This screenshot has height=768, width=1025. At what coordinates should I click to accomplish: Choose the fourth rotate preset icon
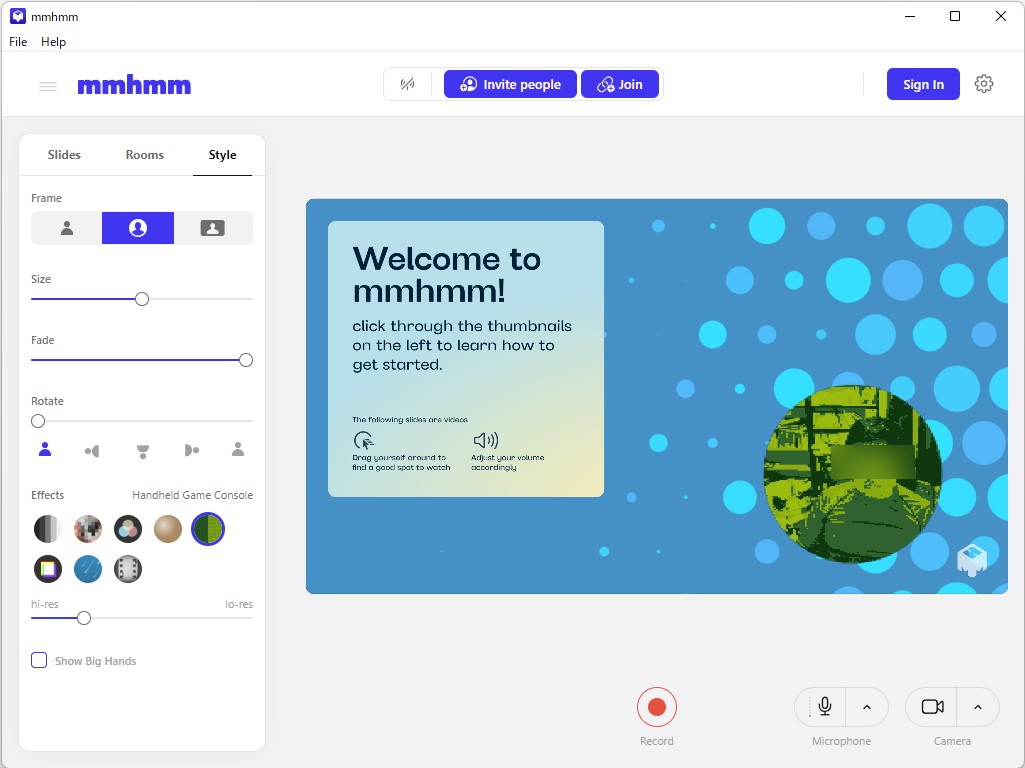pos(192,450)
